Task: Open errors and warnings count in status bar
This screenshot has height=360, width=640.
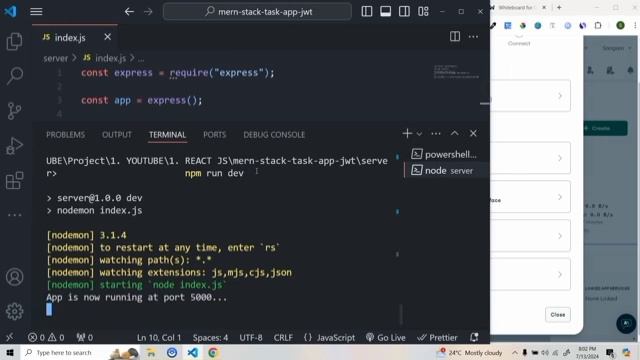Action: click(46, 338)
